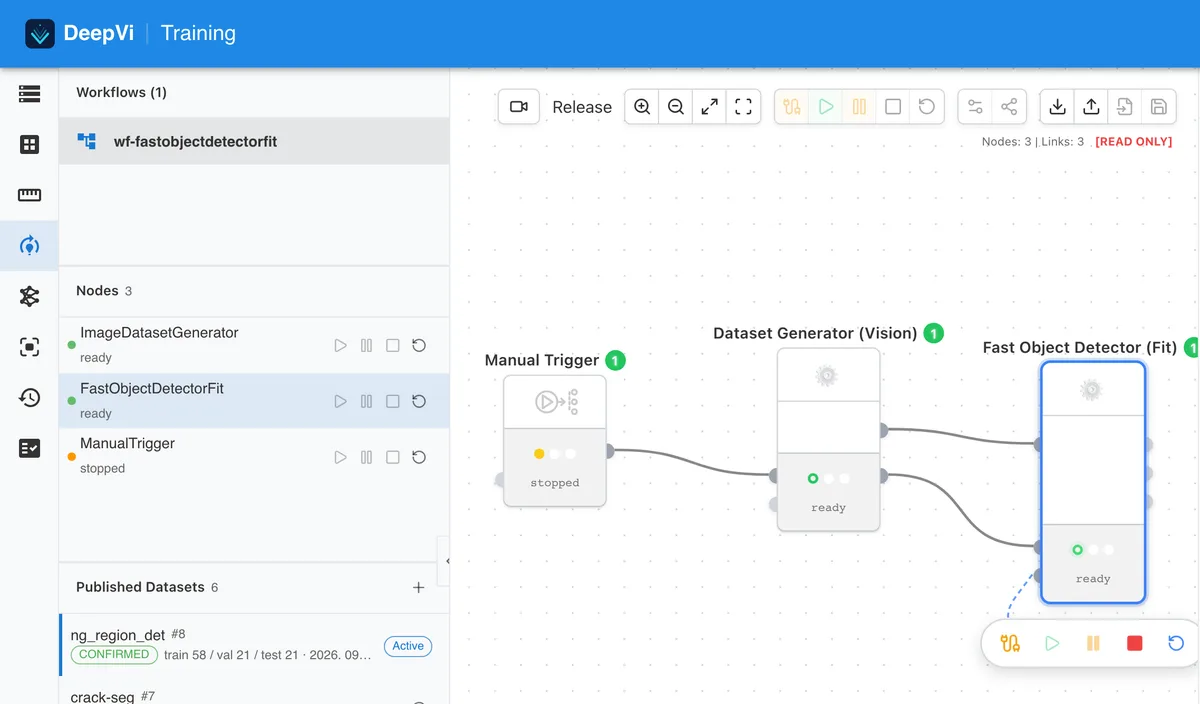Click the fit-to-screen frame icon
The height and width of the screenshot is (704, 1200).
click(743, 107)
